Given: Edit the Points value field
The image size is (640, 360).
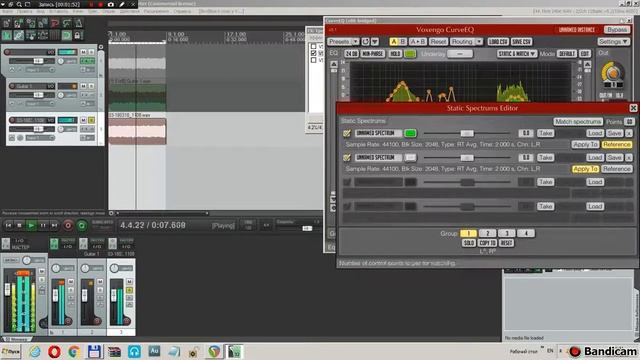Looking at the screenshot, I should pyautogui.click(x=629, y=122).
